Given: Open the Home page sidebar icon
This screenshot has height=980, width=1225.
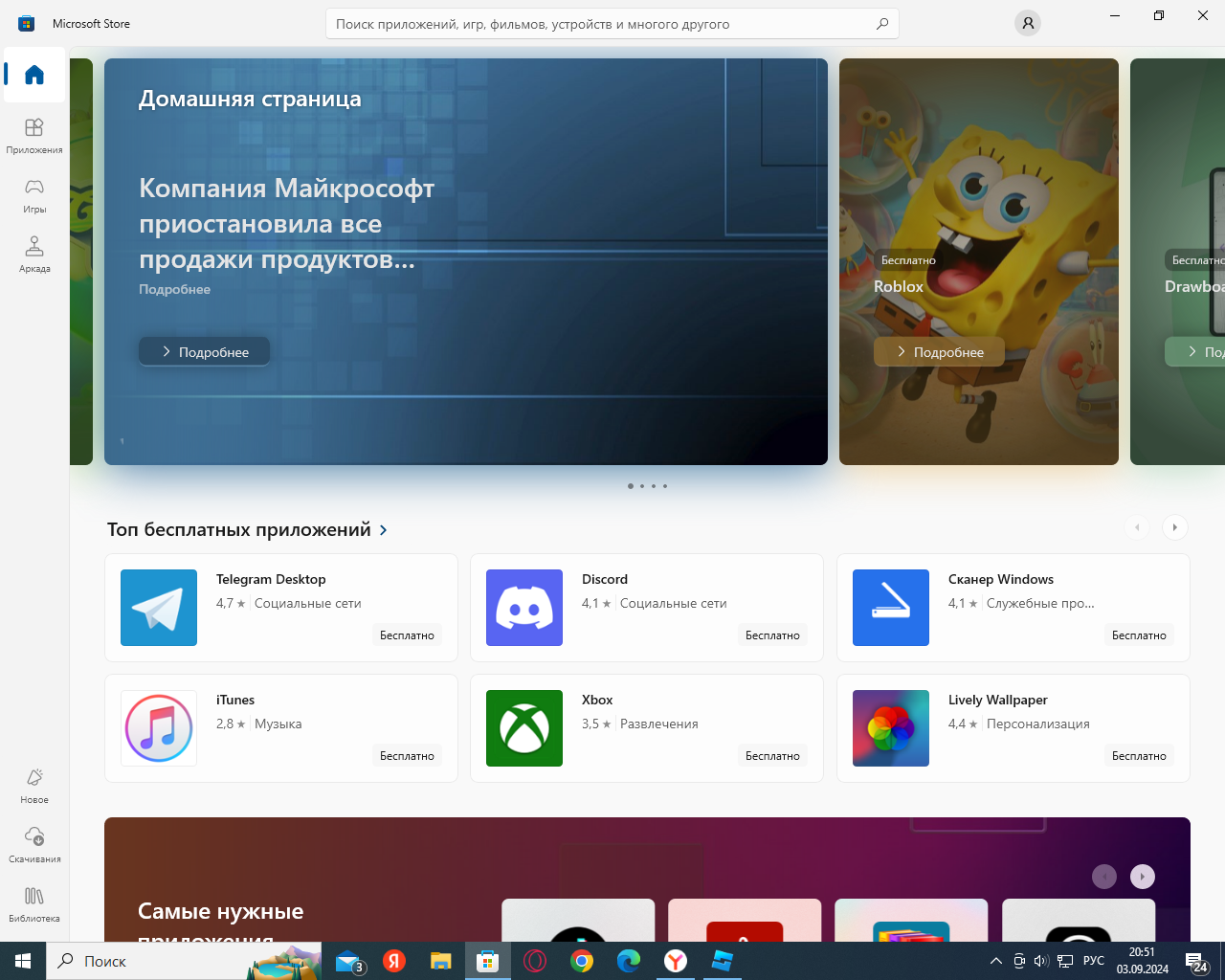Looking at the screenshot, I should (34, 75).
